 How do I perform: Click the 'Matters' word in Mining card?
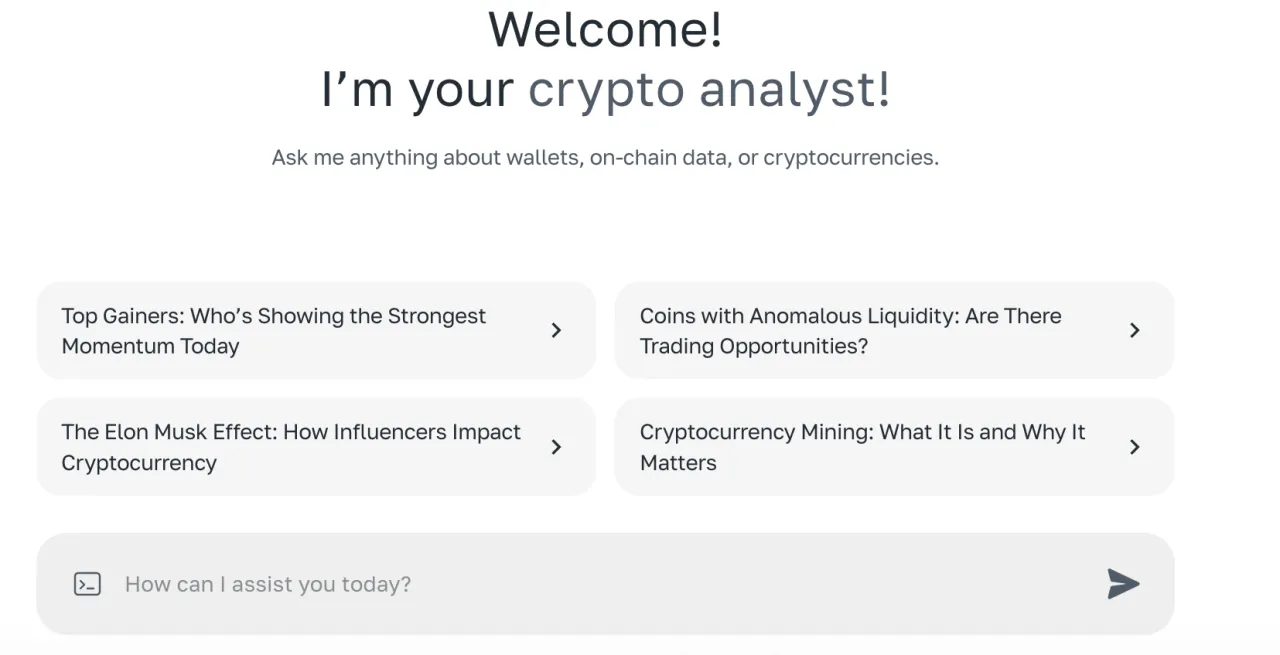[x=678, y=463]
